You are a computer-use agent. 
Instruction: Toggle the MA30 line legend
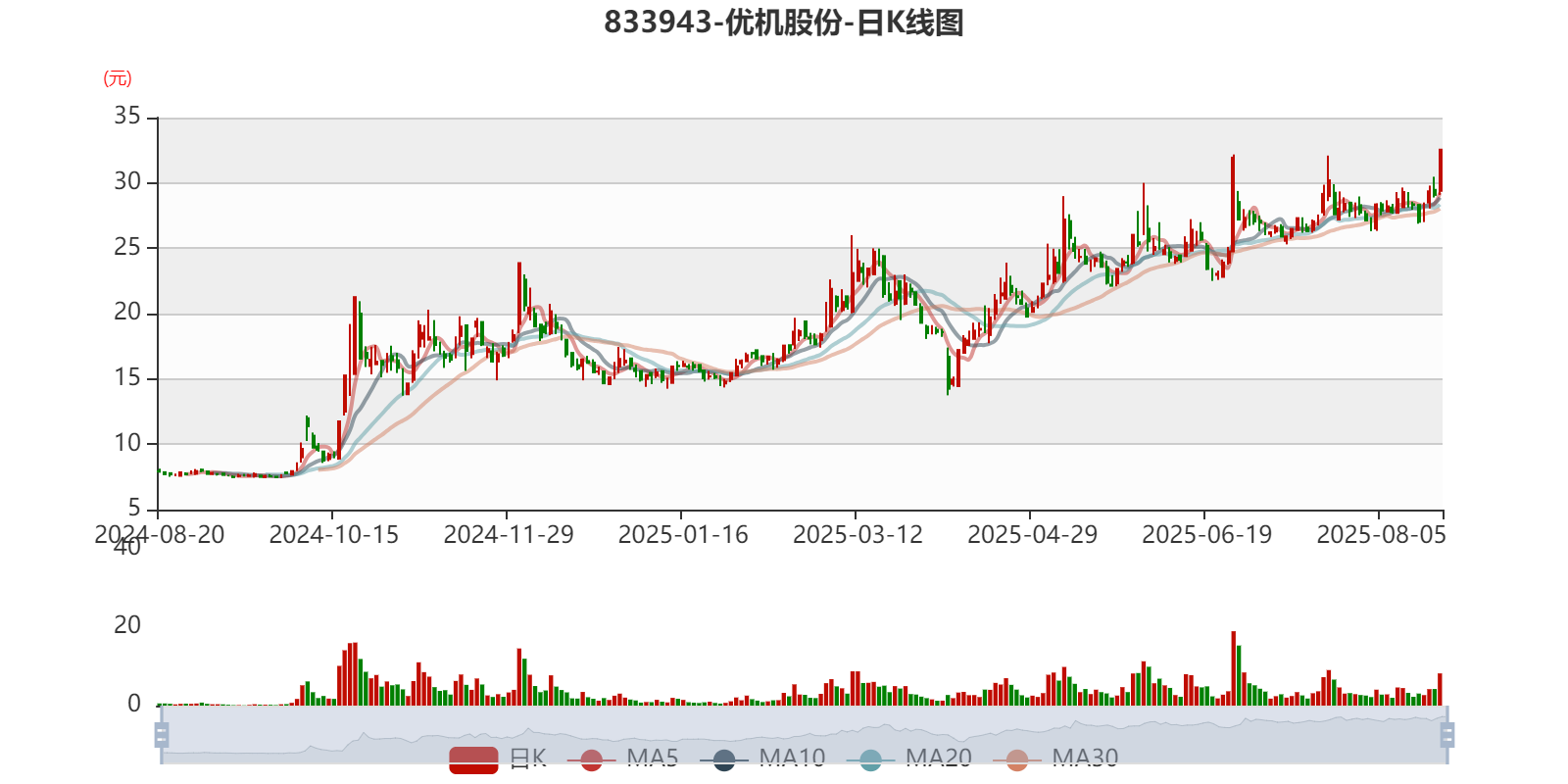pyautogui.click(x=1055, y=759)
